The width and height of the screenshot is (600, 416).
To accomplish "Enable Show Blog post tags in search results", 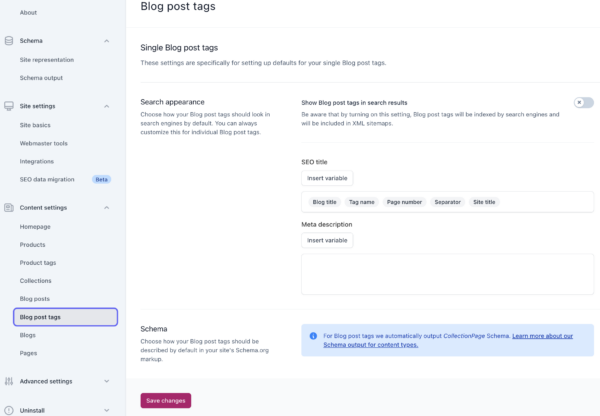I will pos(583,102).
